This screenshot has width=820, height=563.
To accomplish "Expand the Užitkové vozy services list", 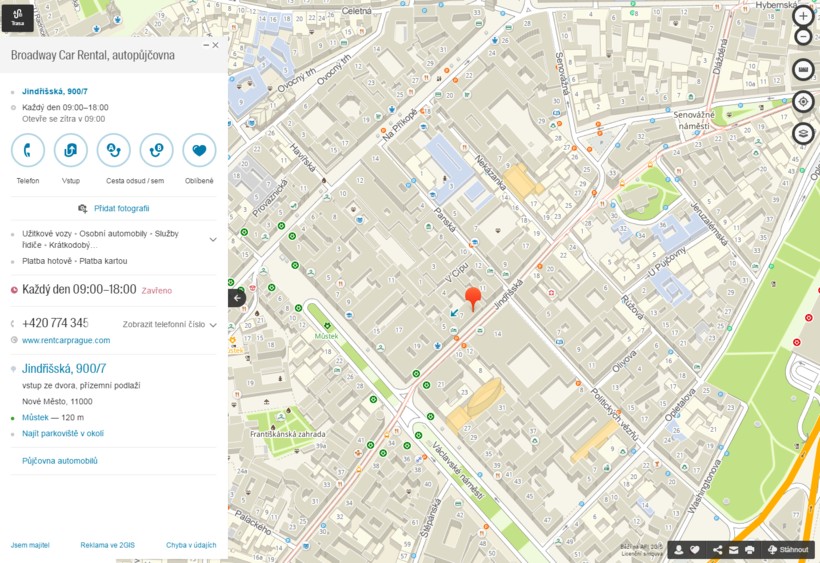I will coord(213,239).
